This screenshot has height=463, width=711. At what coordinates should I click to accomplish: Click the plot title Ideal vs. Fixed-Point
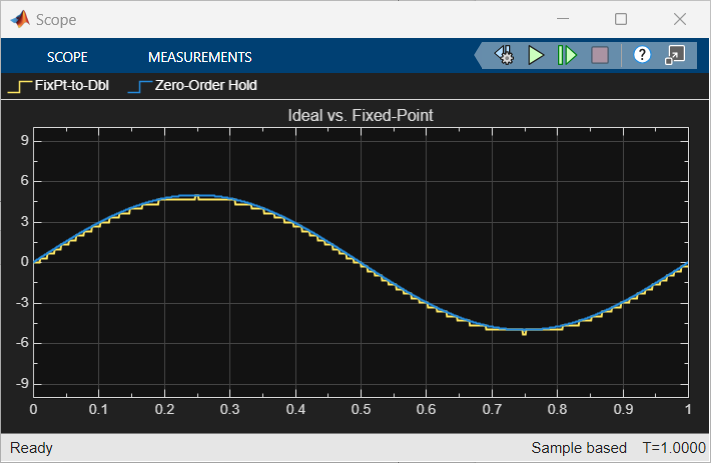360,116
